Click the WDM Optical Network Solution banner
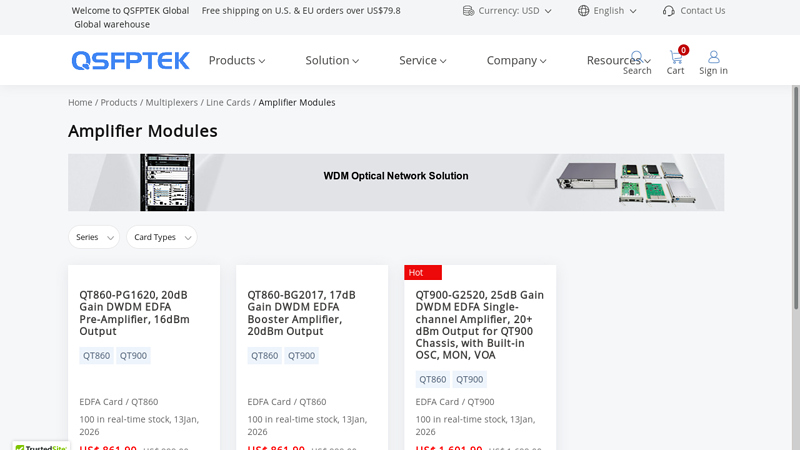 tap(396, 182)
